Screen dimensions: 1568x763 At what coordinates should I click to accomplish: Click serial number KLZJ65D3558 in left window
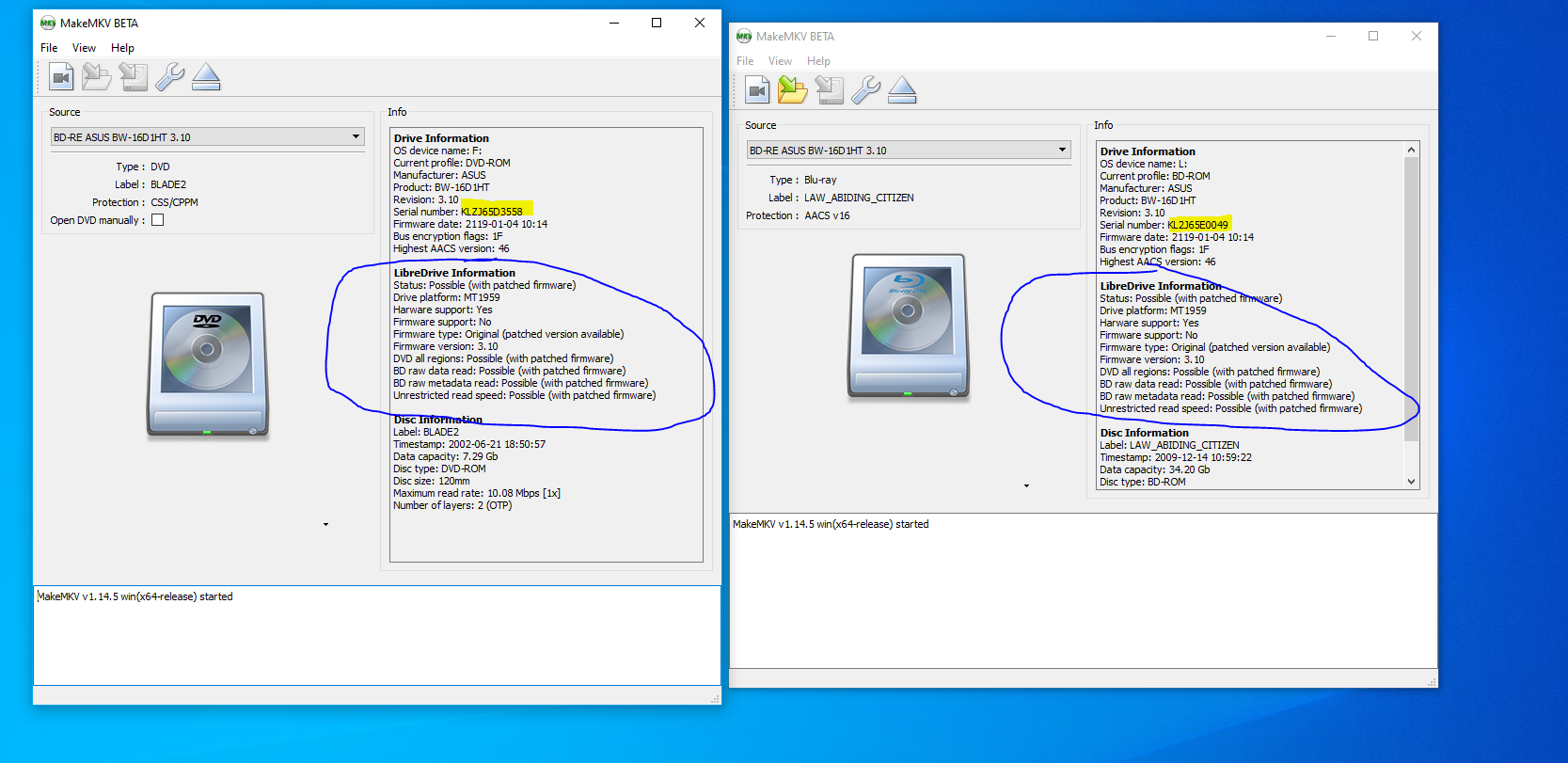[x=492, y=212]
